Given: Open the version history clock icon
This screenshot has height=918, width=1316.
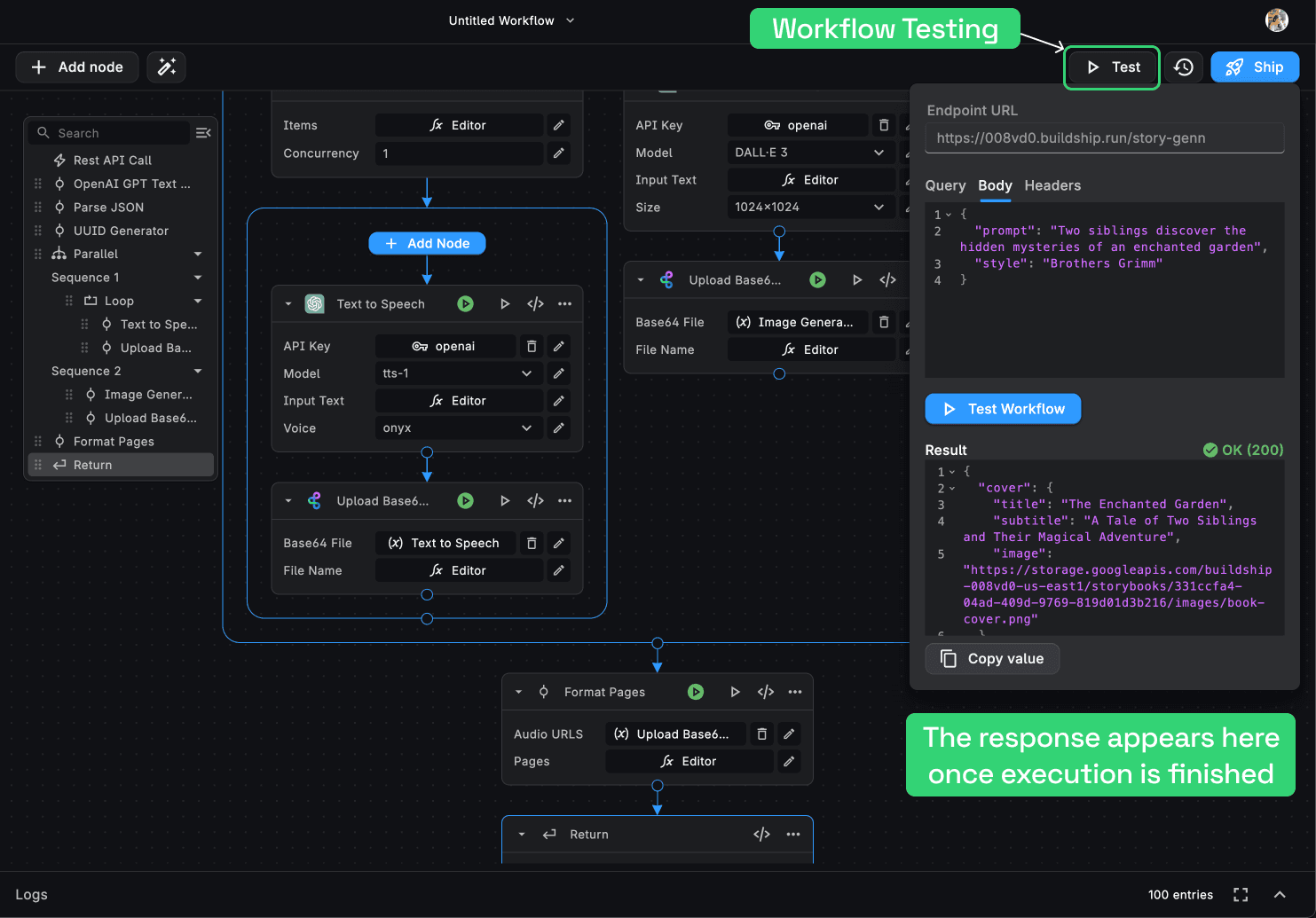Looking at the screenshot, I should coord(1184,67).
